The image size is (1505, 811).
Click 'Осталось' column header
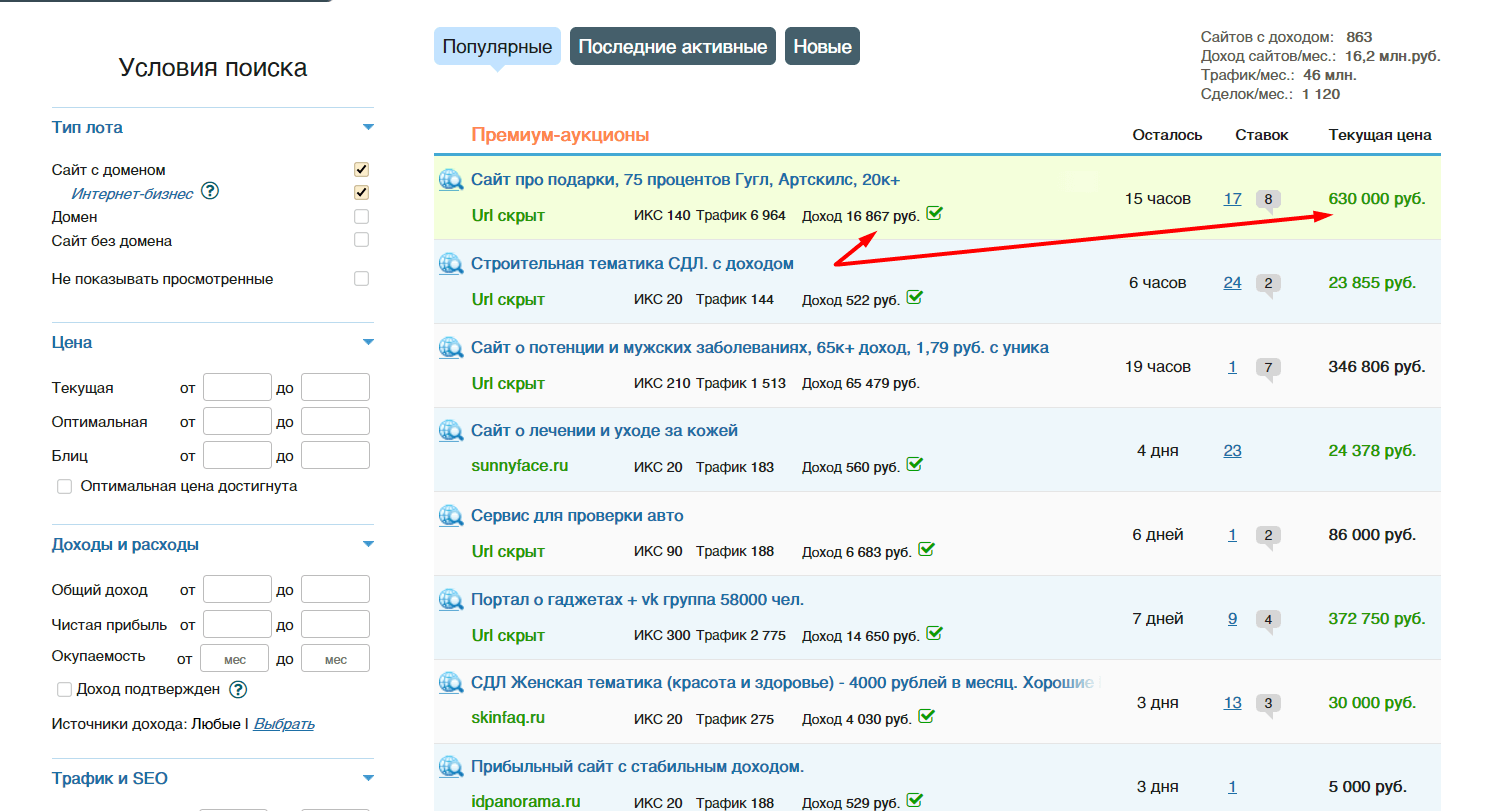tap(1167, 135)
